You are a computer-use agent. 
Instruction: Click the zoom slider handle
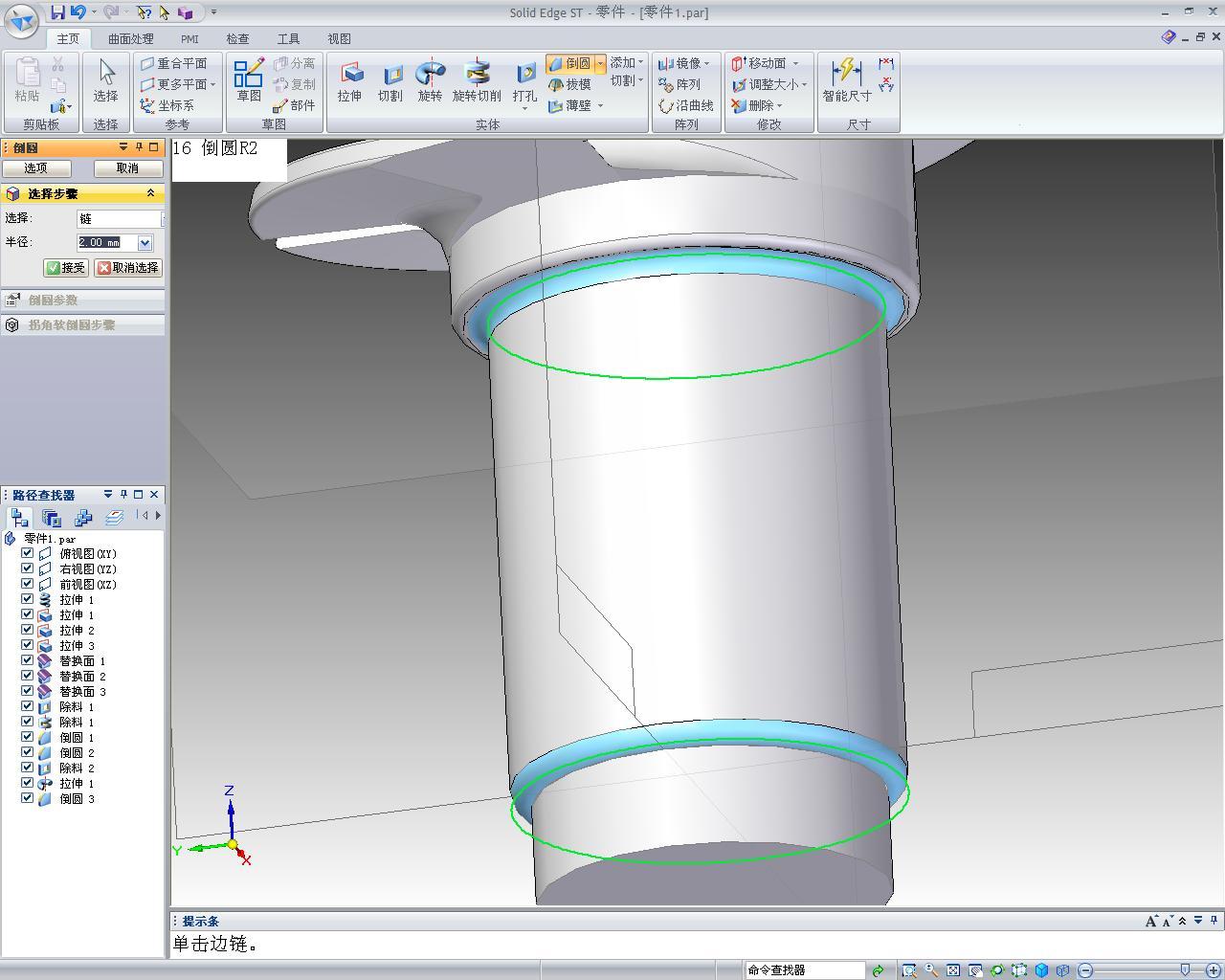(1186, 970)
